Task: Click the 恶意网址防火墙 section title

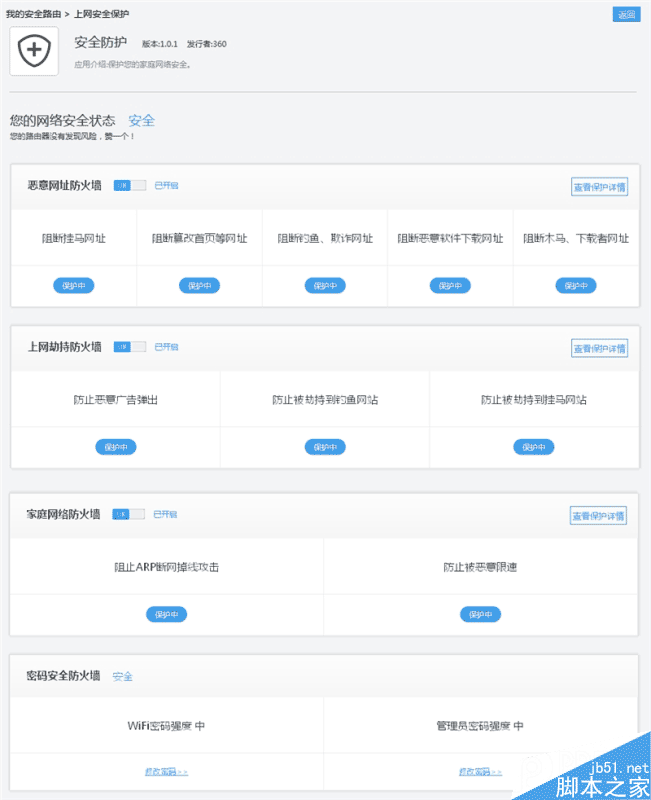Action: coord(64,185)
